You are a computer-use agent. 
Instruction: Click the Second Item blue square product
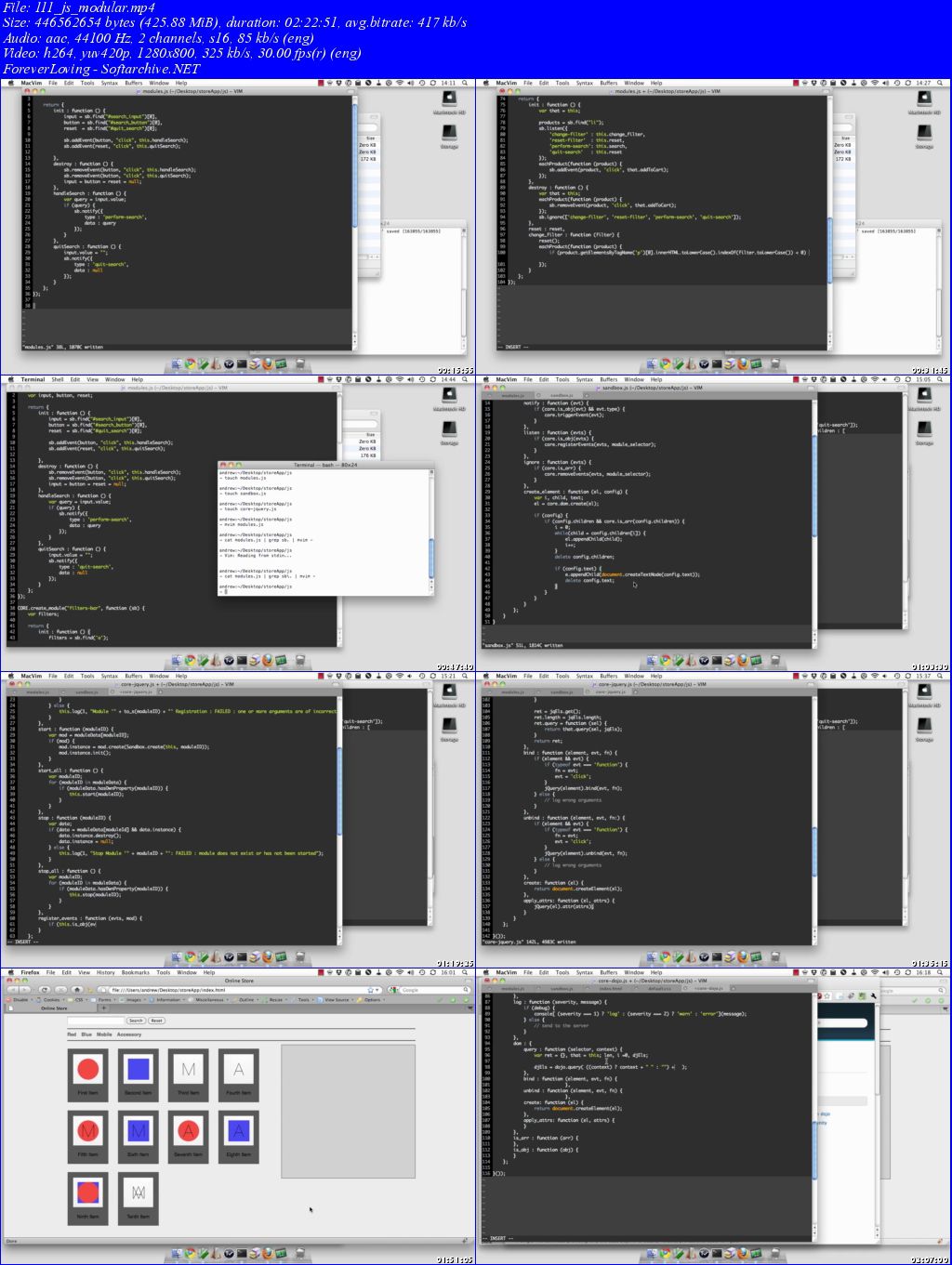(139, 1069)
